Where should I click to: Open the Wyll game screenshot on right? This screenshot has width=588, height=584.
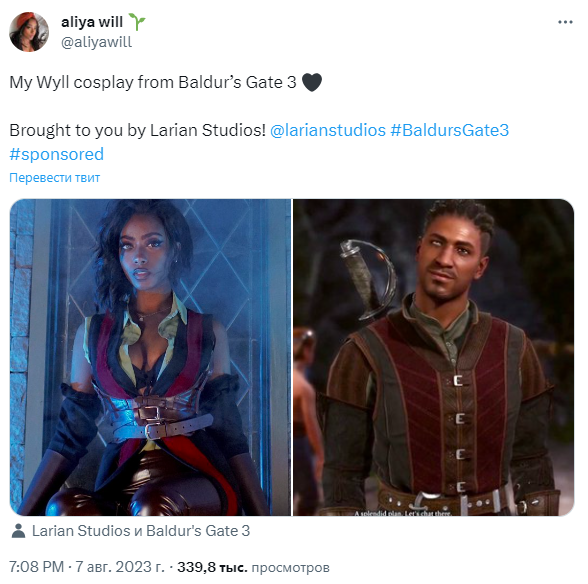pos(434,357)
